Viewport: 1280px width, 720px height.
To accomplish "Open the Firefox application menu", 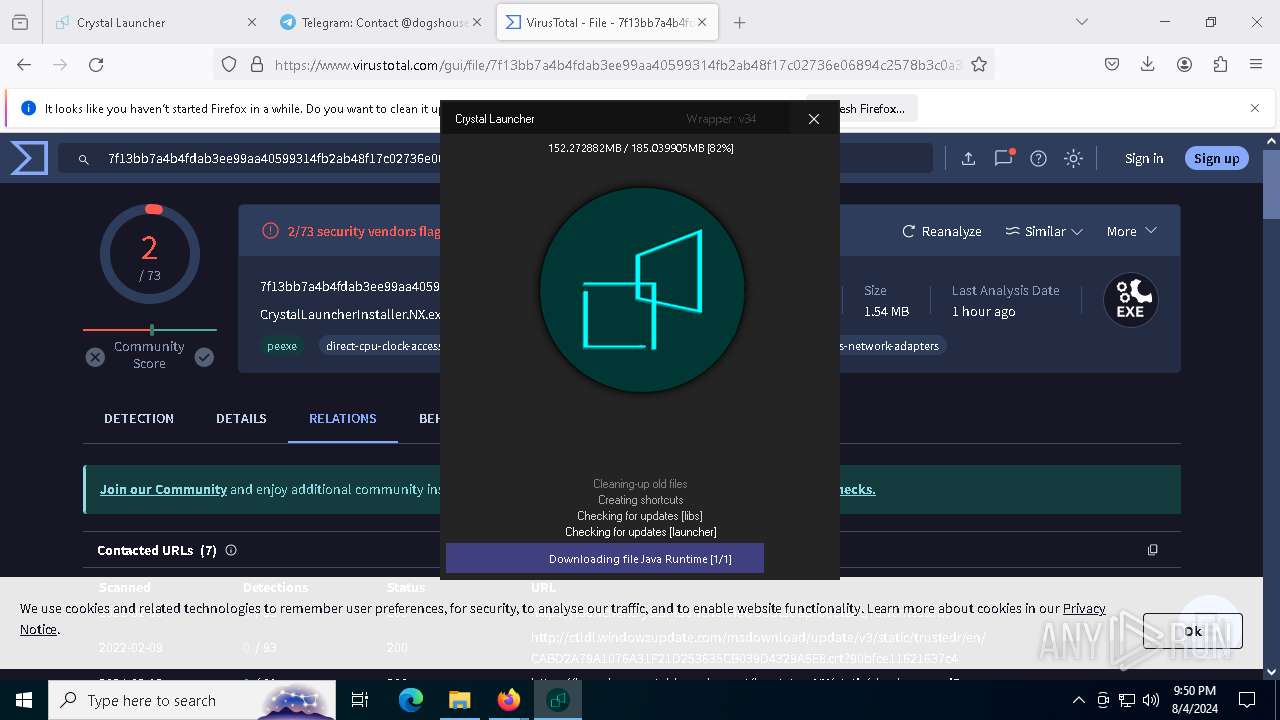I will (1256, 64).
